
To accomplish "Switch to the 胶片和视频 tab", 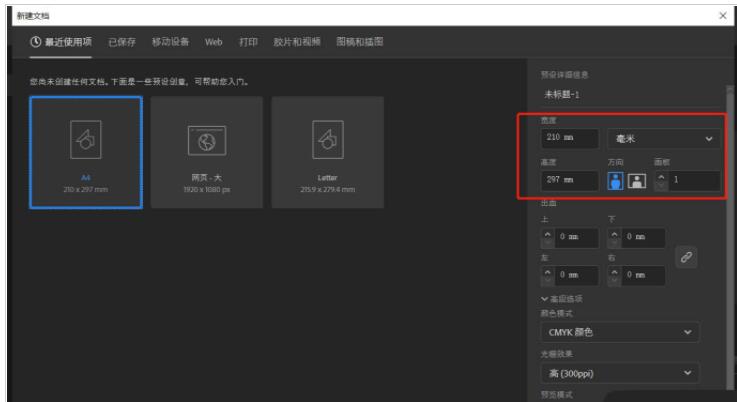I will coord(295,41).
